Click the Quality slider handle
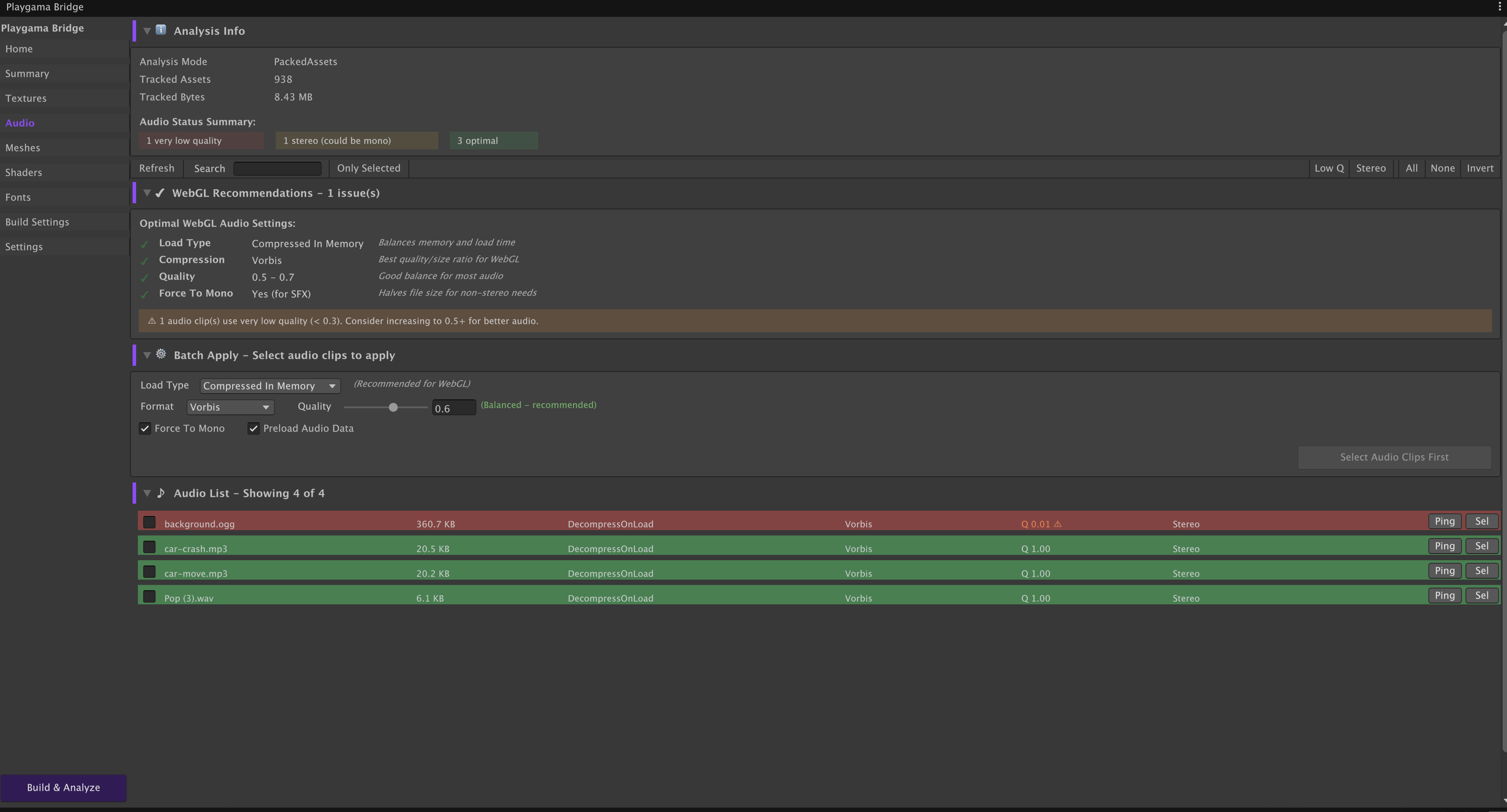 click(x=393, y=407)
